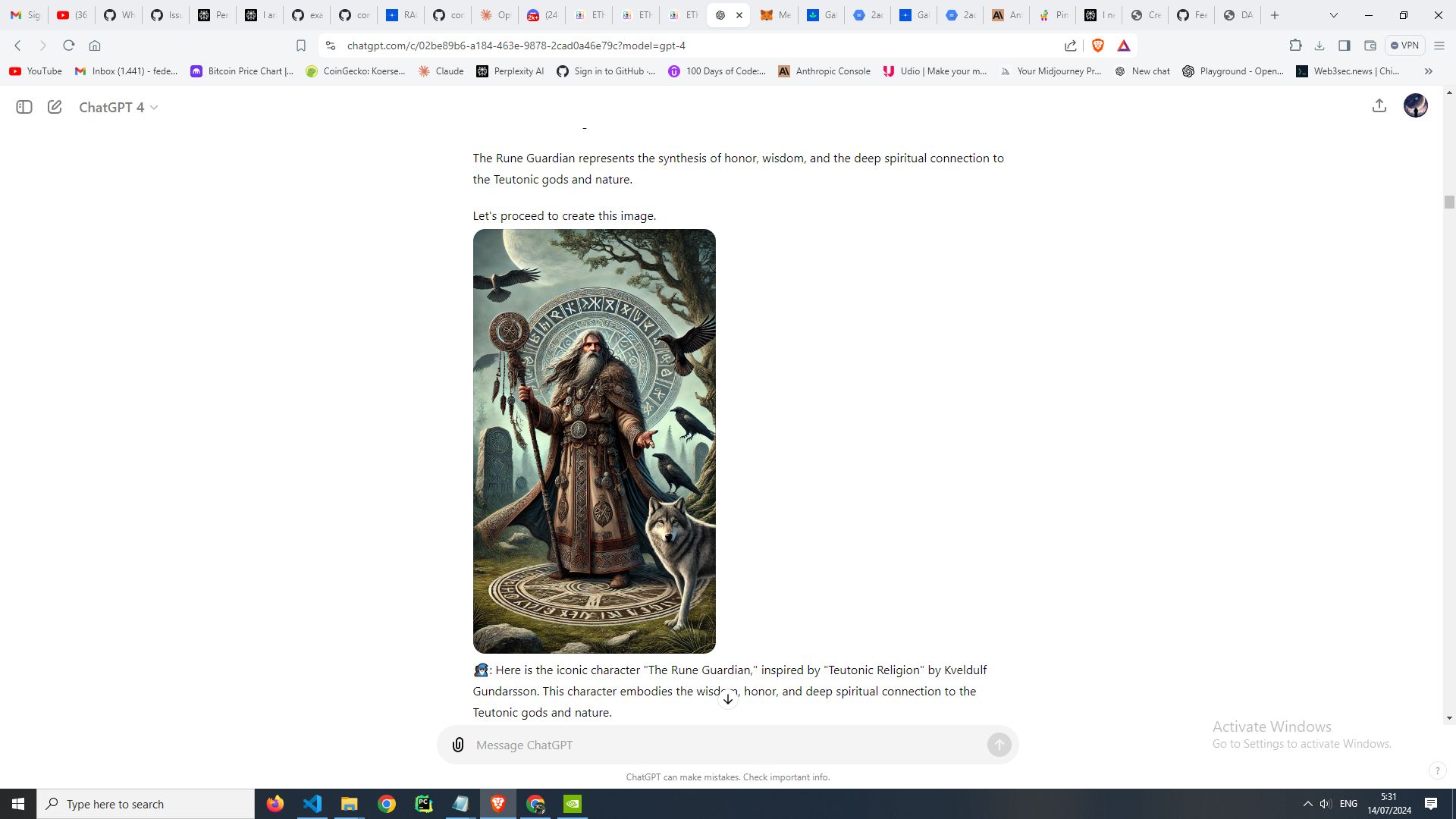The height and width of the screenshot is (819, 1456).
Task: Click the sidebar toggle icon
Action: (24, 107)
